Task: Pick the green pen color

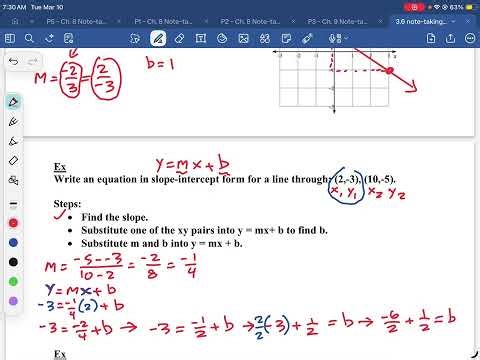Action: pyautogui.click(x=13, y=282)
